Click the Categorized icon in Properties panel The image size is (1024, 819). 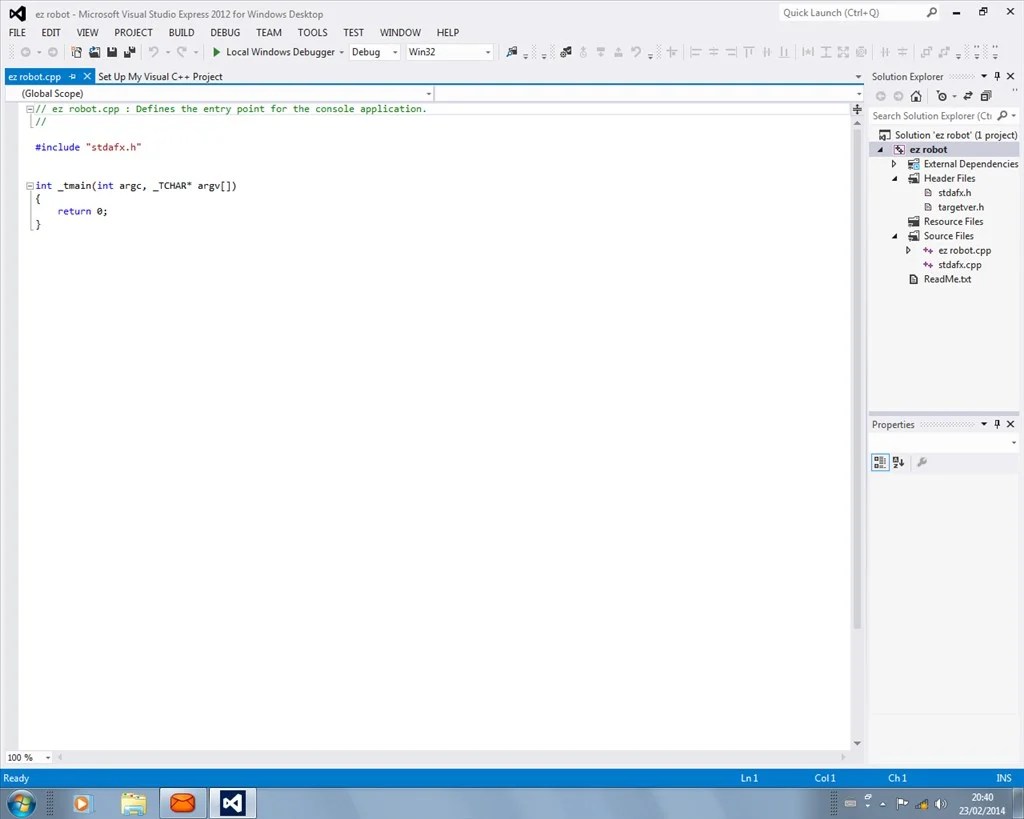880,462
